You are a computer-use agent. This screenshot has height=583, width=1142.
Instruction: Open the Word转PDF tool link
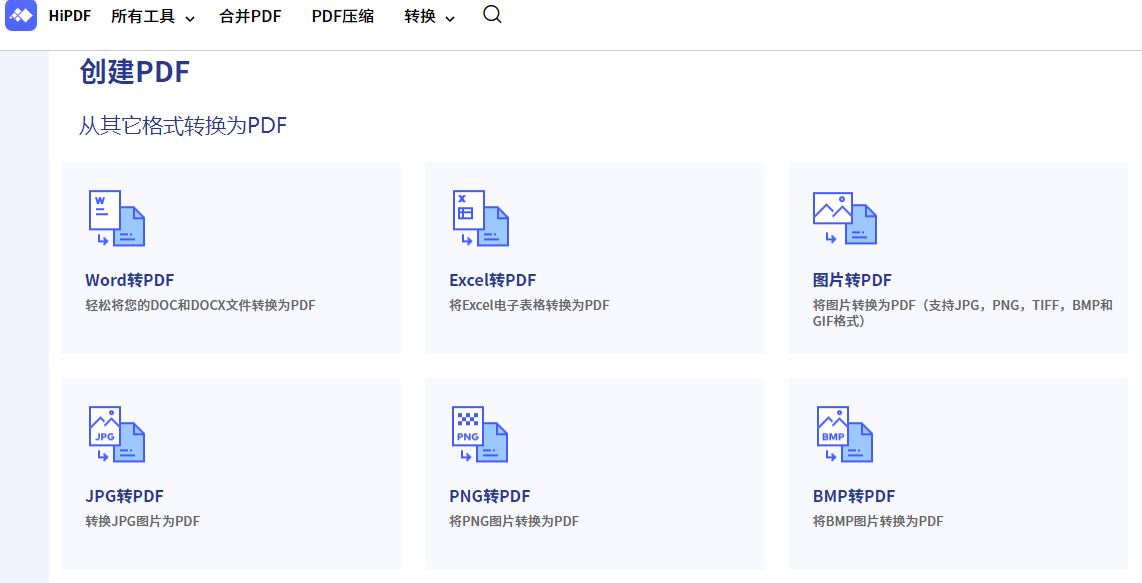point(128,280)
